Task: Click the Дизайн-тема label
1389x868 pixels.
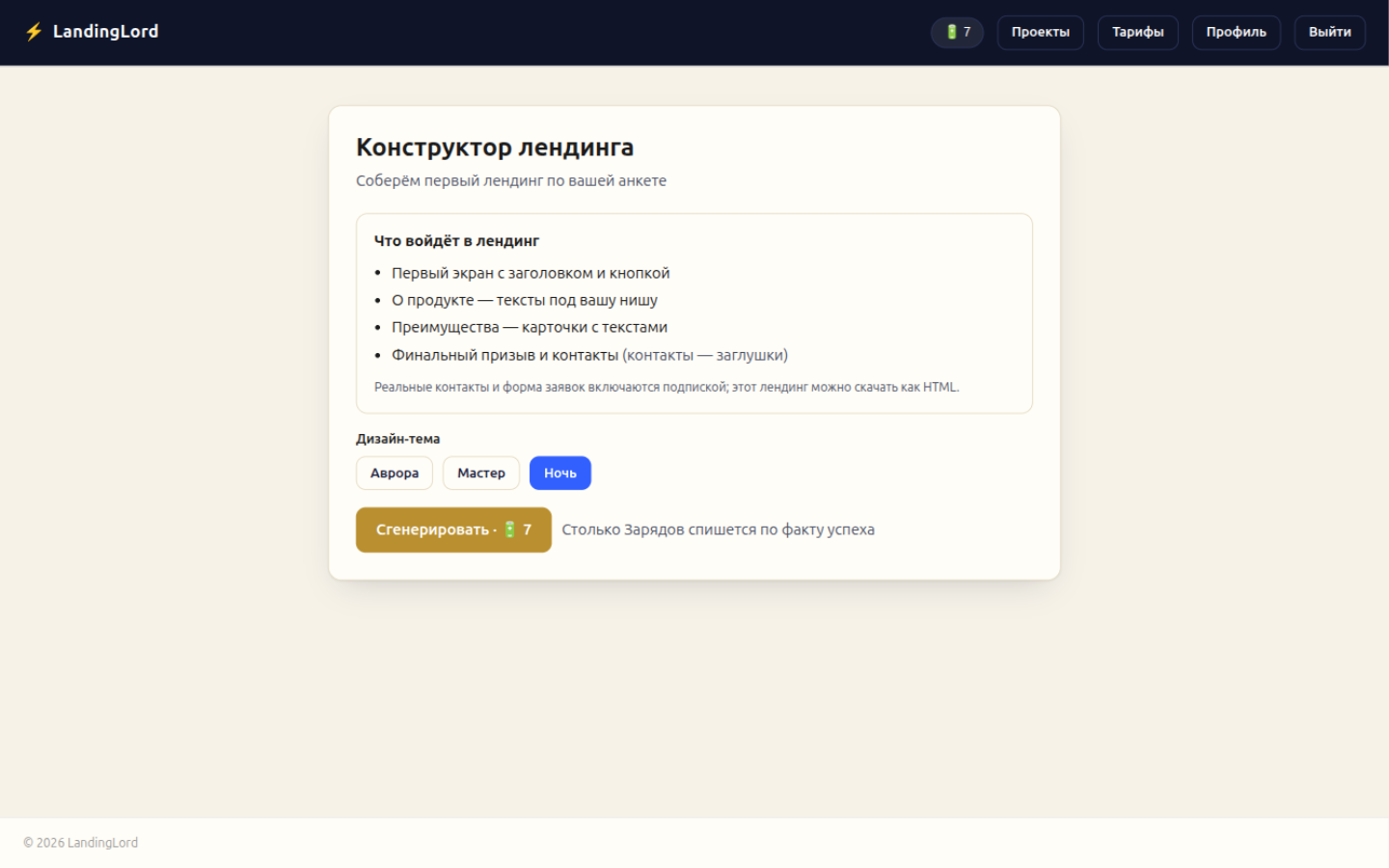Action: pyautogui.click(x=397, y=439)
